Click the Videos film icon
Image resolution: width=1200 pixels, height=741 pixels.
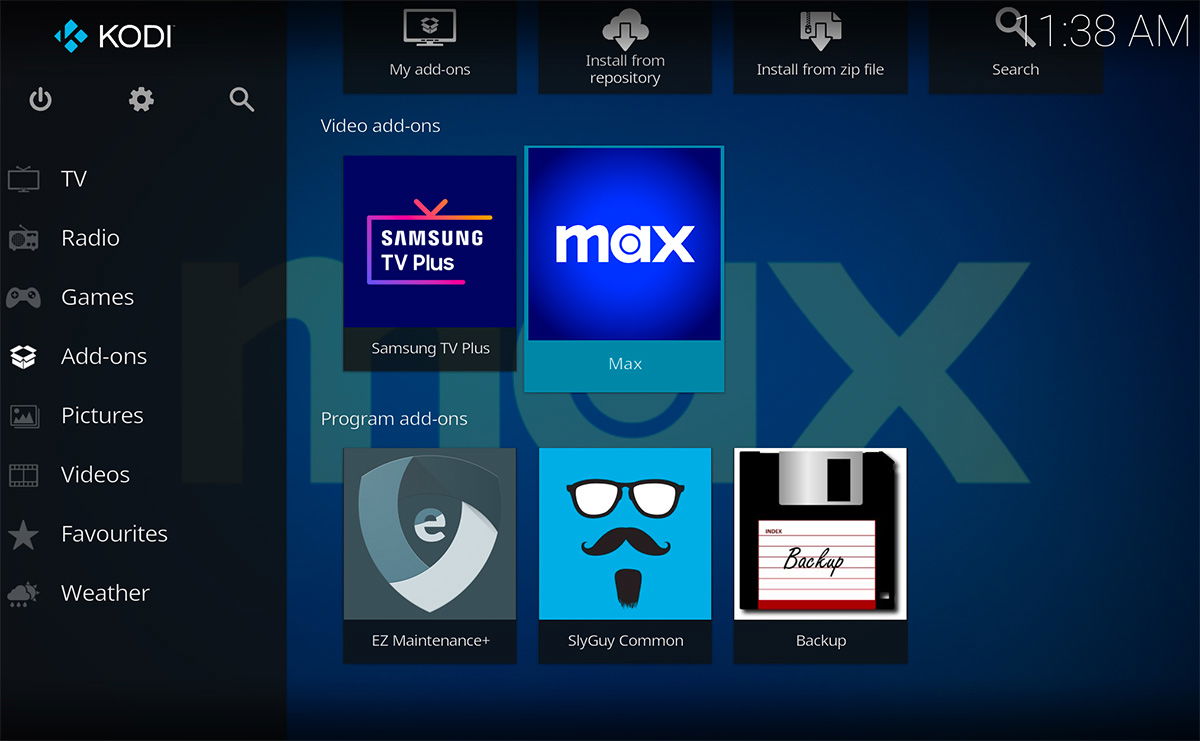23,474
